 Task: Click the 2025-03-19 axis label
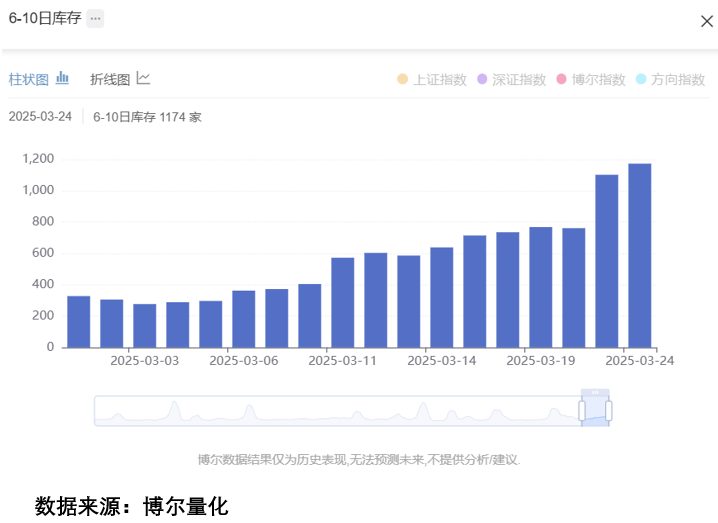pyautogui.click(x=541, y=361)
